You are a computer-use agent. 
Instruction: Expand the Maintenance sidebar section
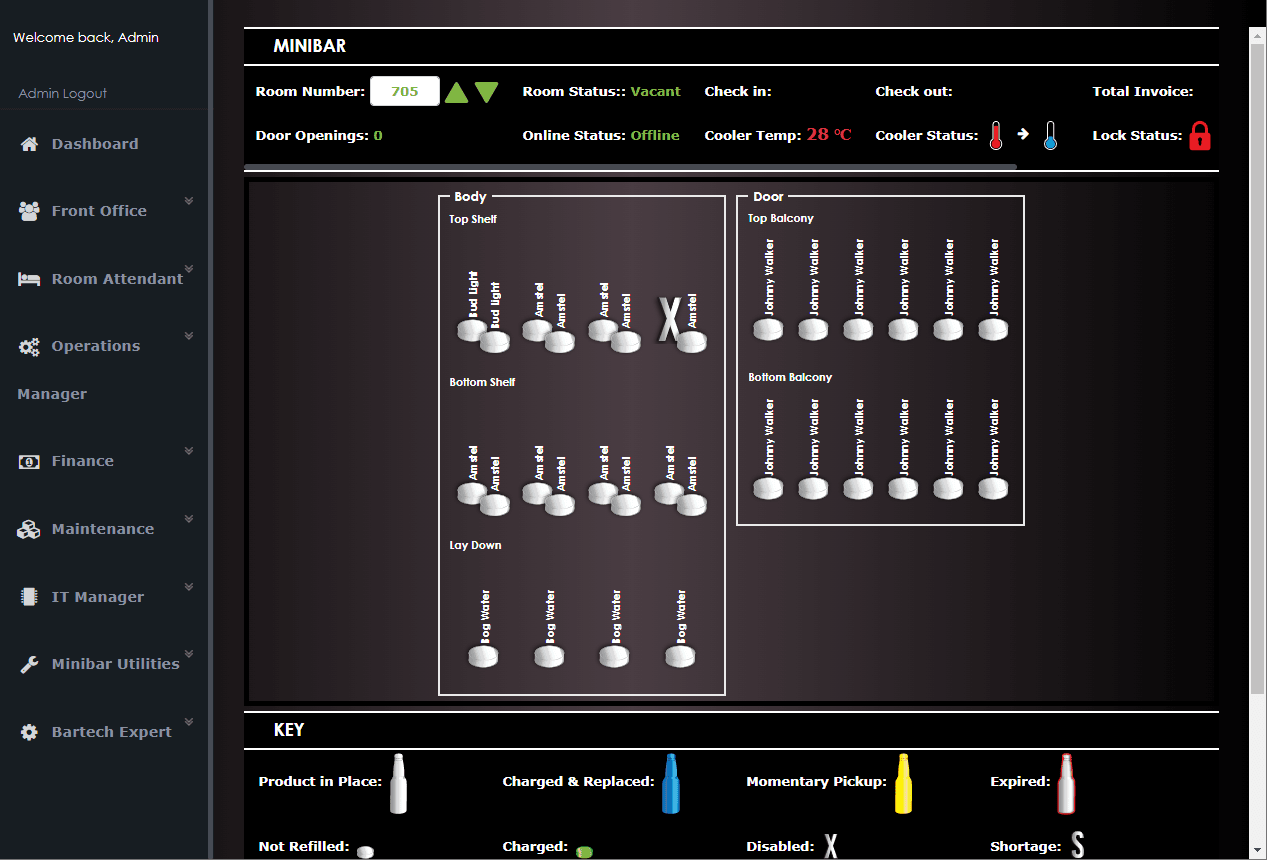coord(102,528)
